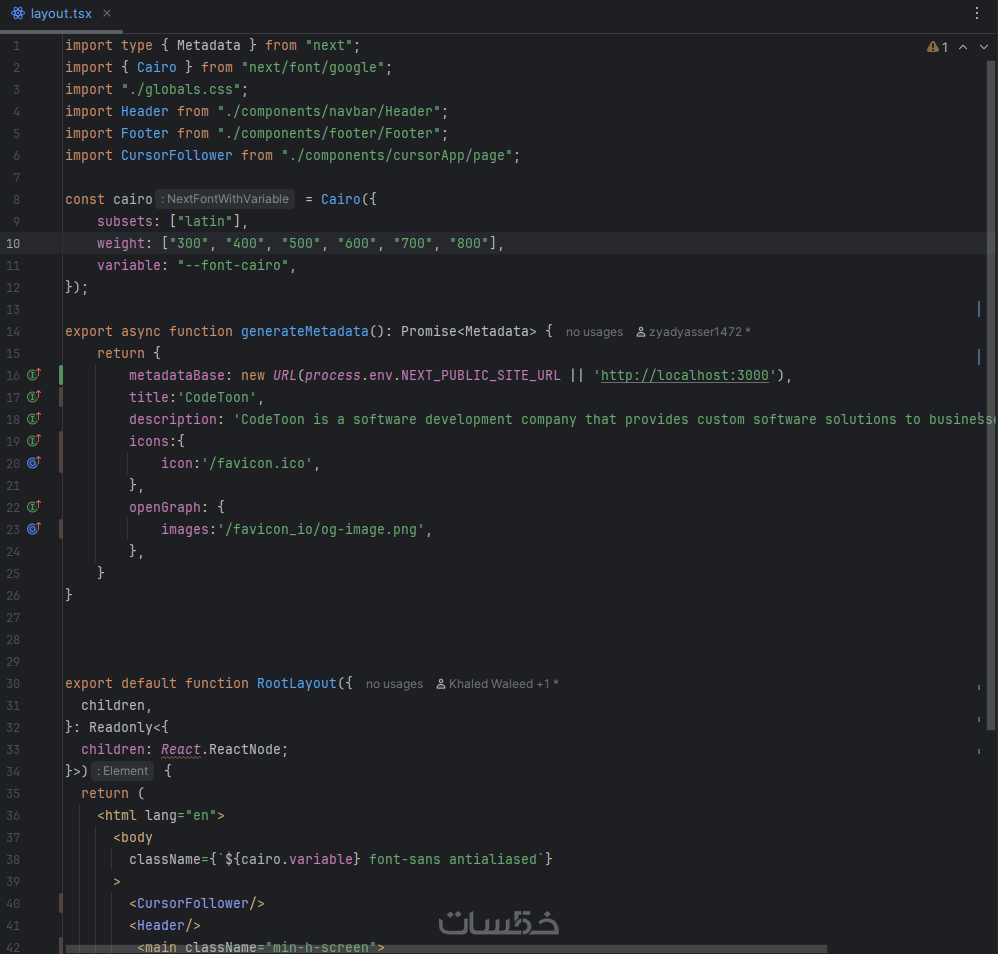The width and height of the screenshot is (998, 954).
Task: Click the description property key on line 18
Action: (172, 419)
